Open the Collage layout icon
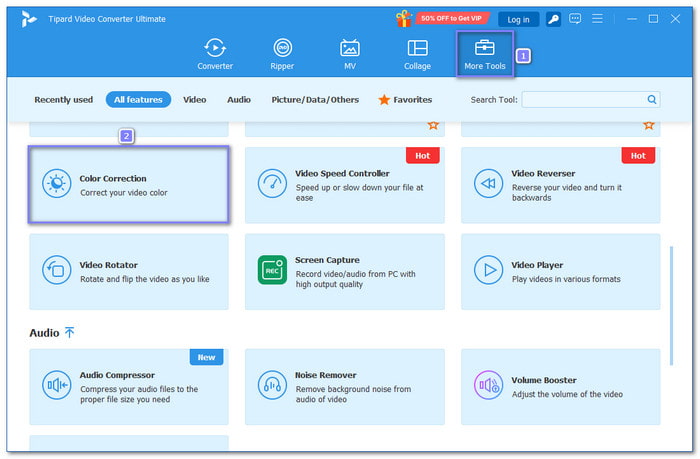This screenshot has width=700, height=459. point(417,48)
